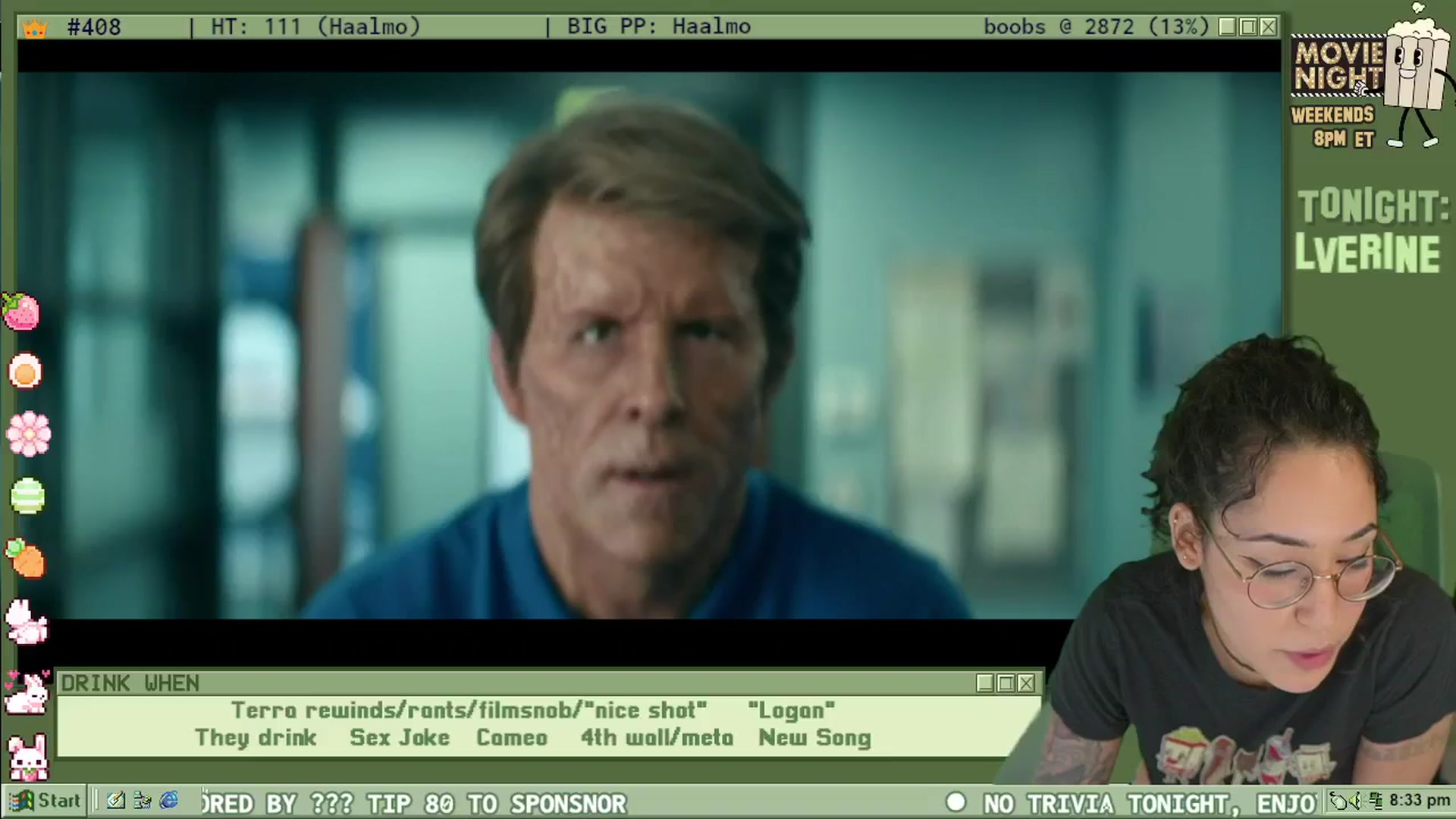Open the network computers quick launch icon
Viewport: 1456px width, 819px height.
(x=142, y=800)
